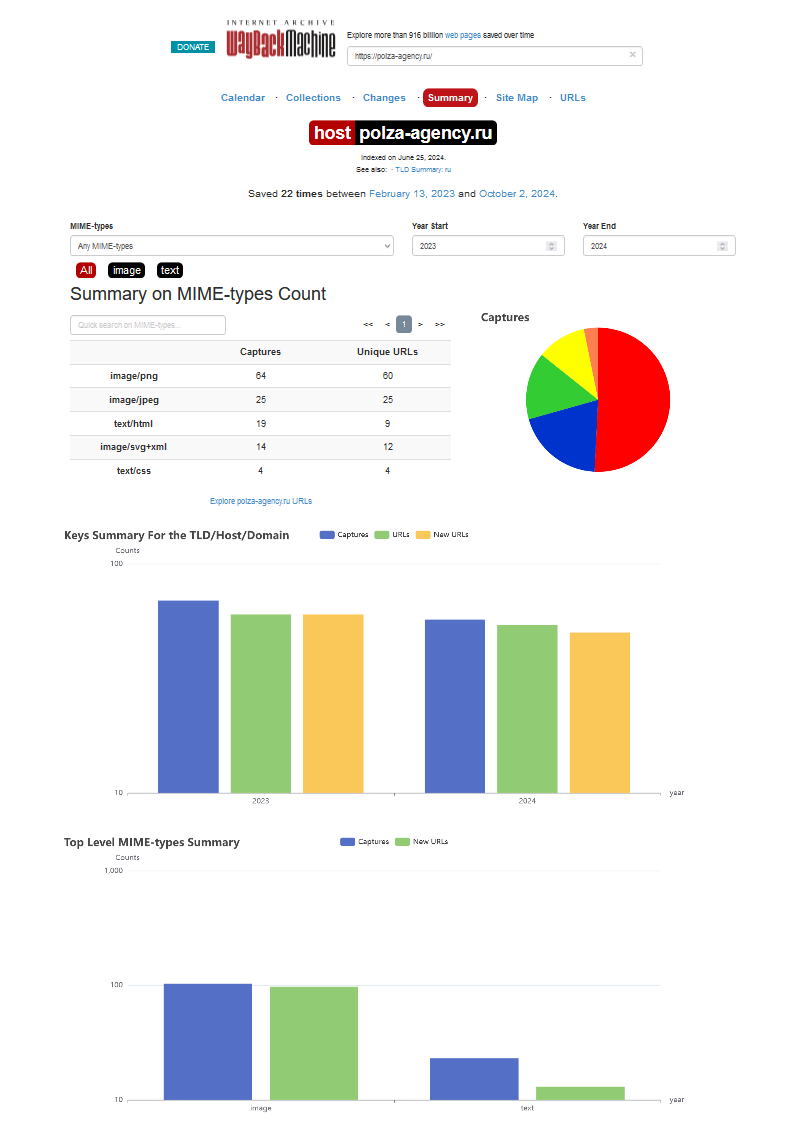Go to last page of MIME table
Screen dimensions: 790x1124
click(x=440, y=325)
